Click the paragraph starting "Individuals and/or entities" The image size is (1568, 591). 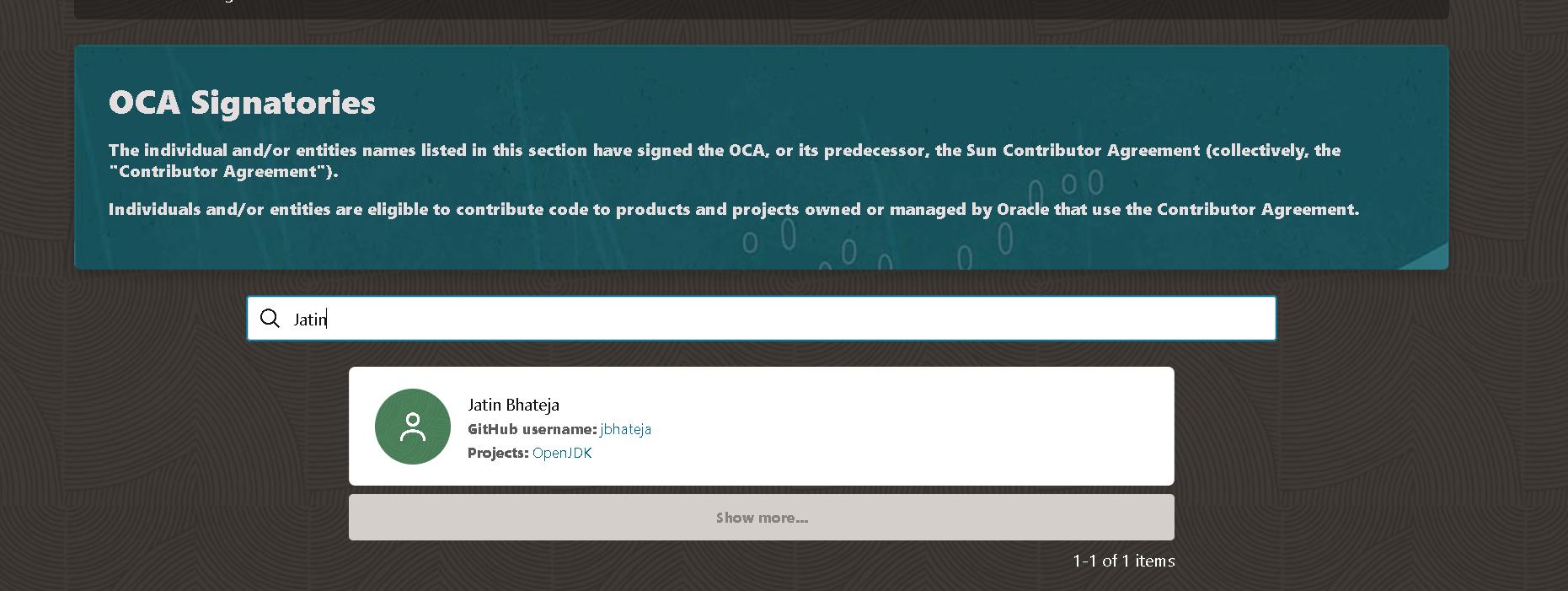tap(733, 209)
